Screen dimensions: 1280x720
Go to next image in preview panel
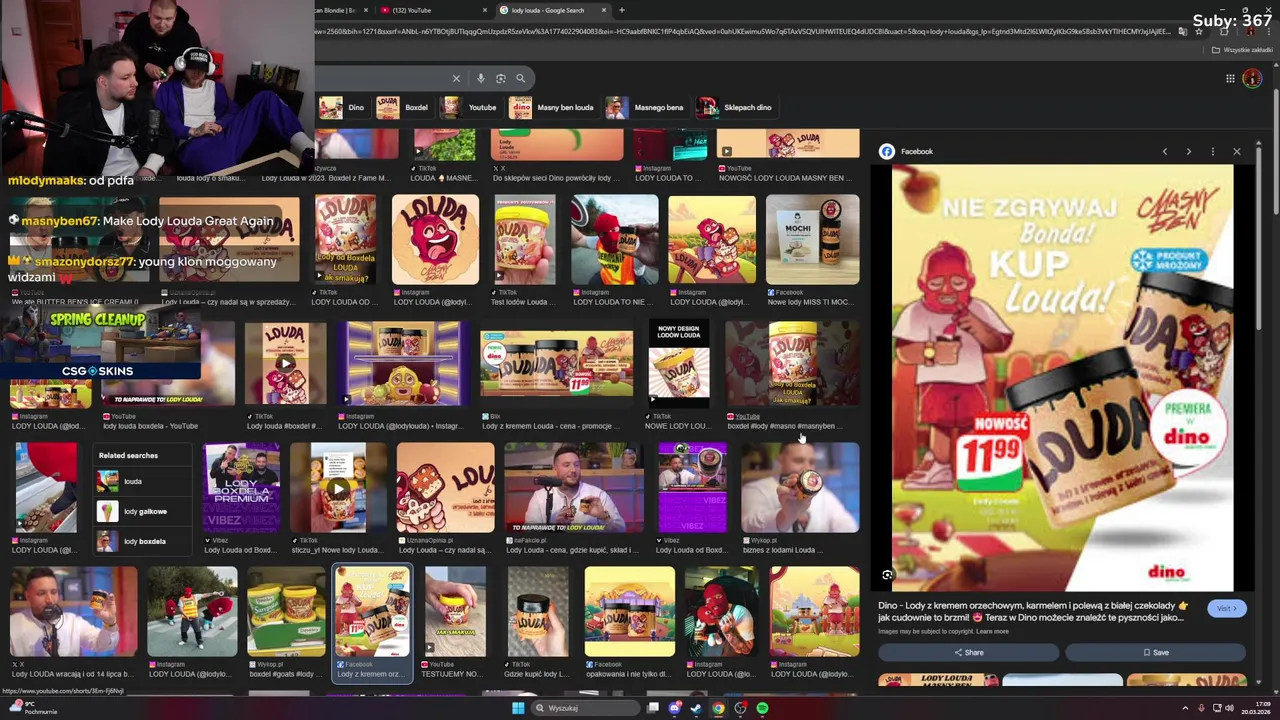(1188, 151)
